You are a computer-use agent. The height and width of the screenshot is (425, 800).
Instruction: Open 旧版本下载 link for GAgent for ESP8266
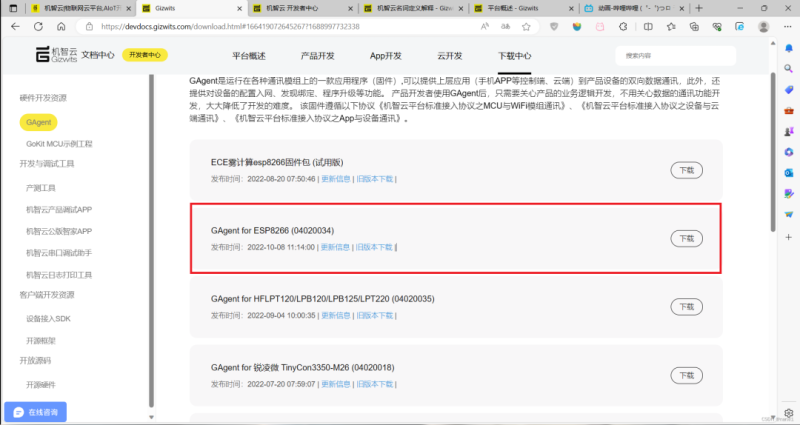point(375,246)
